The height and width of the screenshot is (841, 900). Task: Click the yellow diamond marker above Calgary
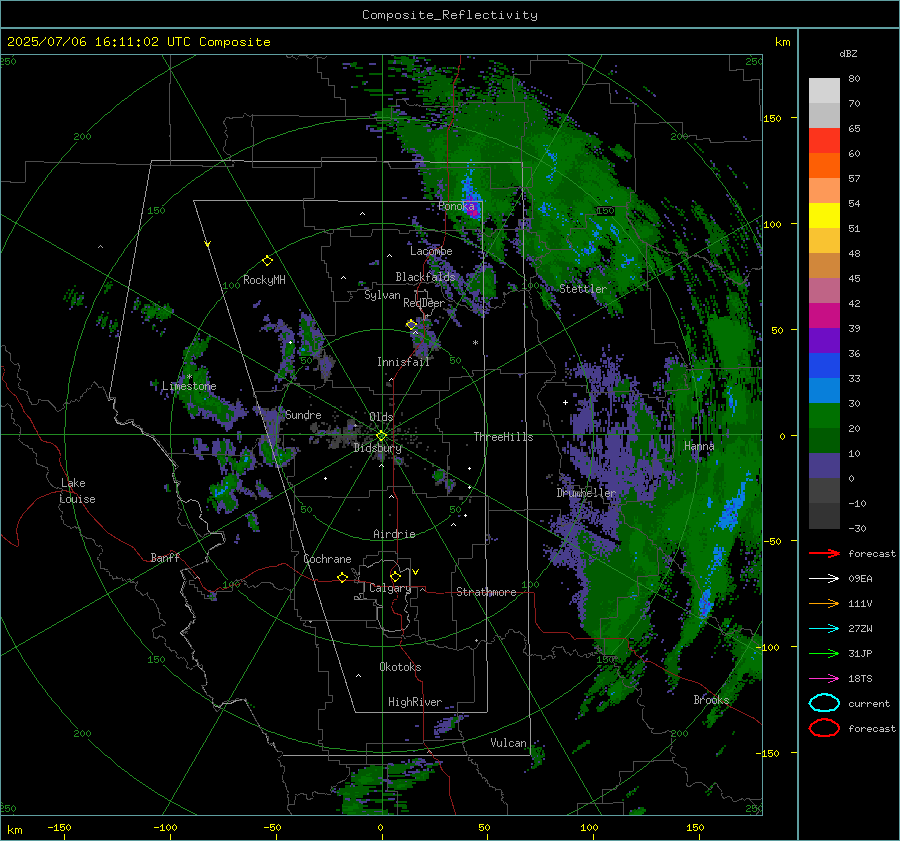395,576
